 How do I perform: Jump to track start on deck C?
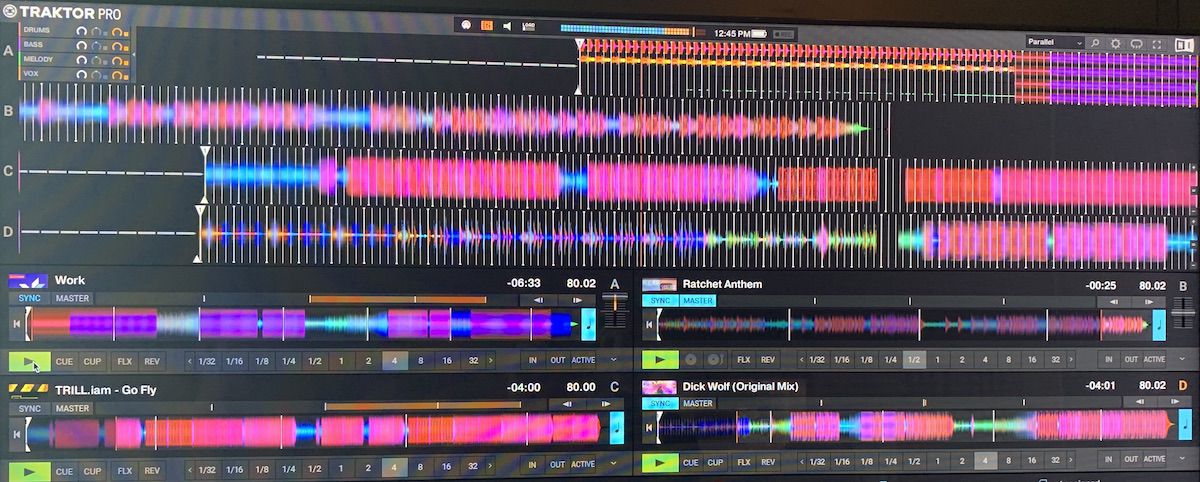click(x=17, y=432)
